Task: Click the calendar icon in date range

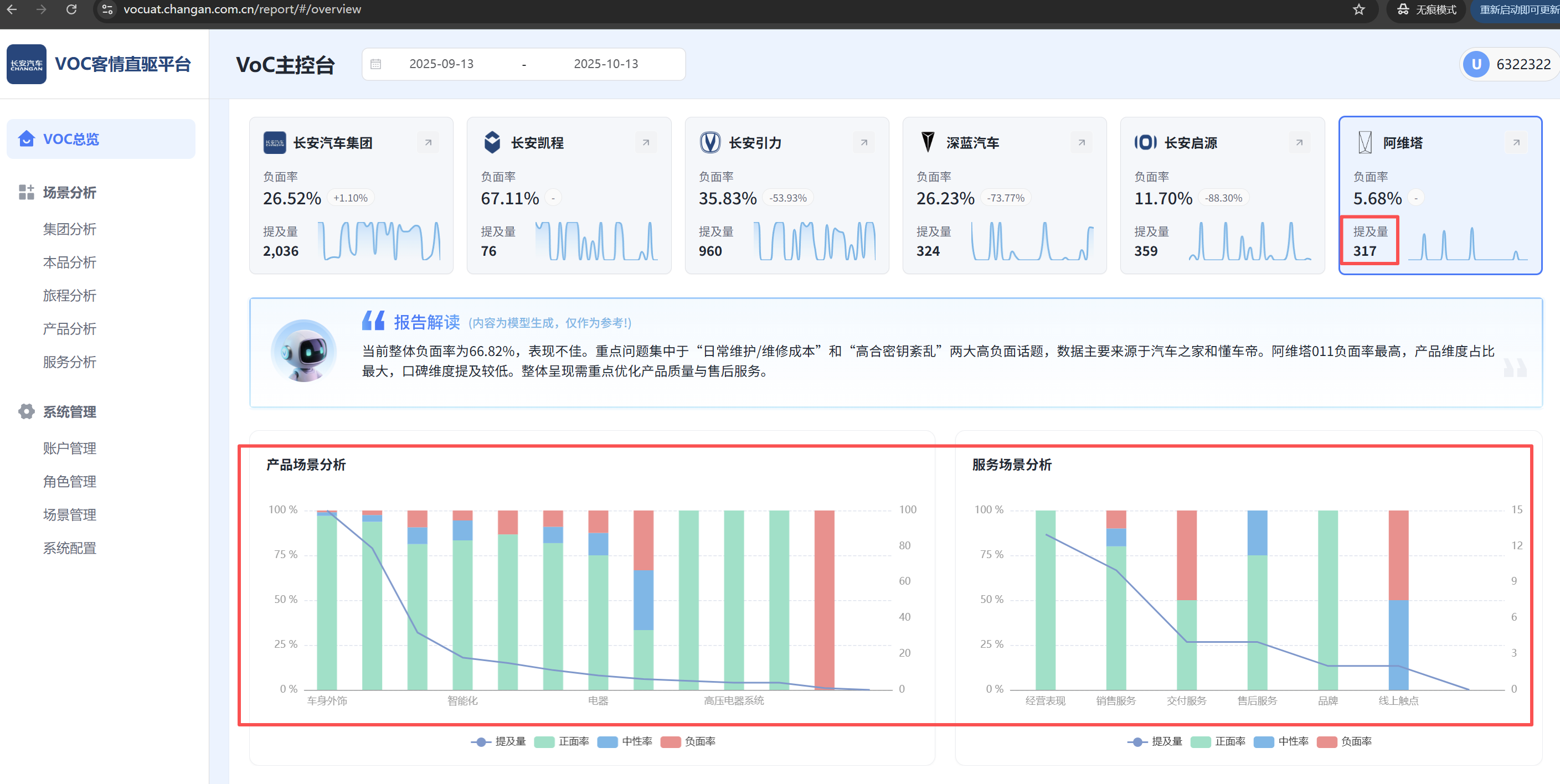Action: (x=375, y=64)
